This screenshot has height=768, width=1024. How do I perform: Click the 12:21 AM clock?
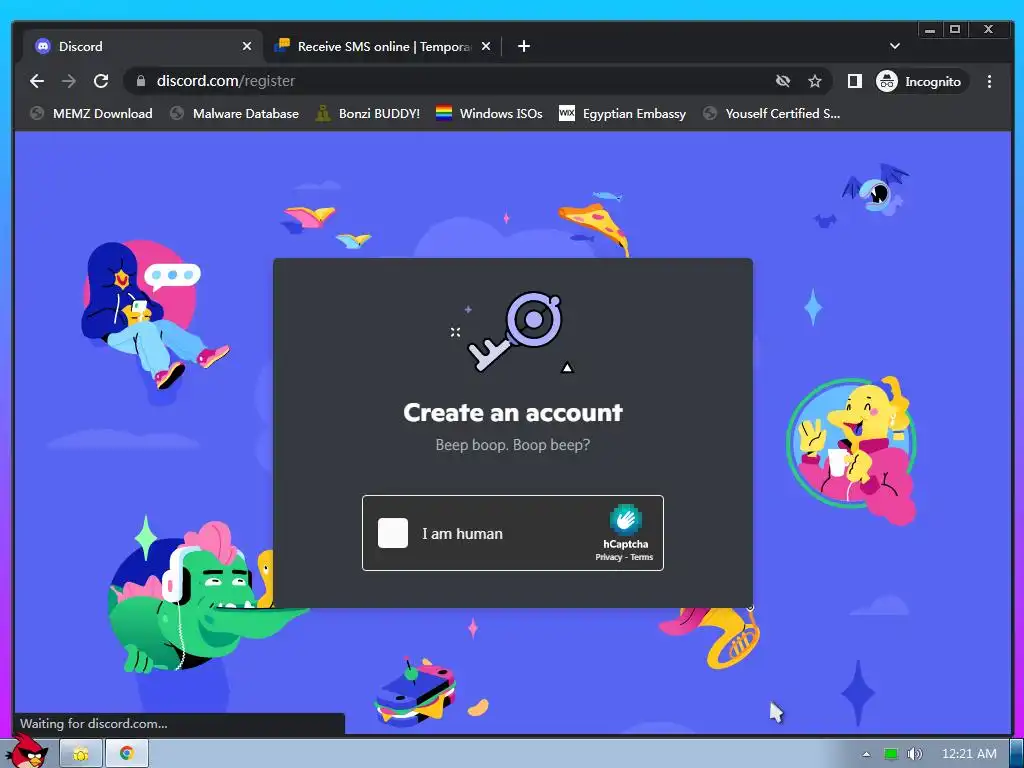click(x=968, y=754)
